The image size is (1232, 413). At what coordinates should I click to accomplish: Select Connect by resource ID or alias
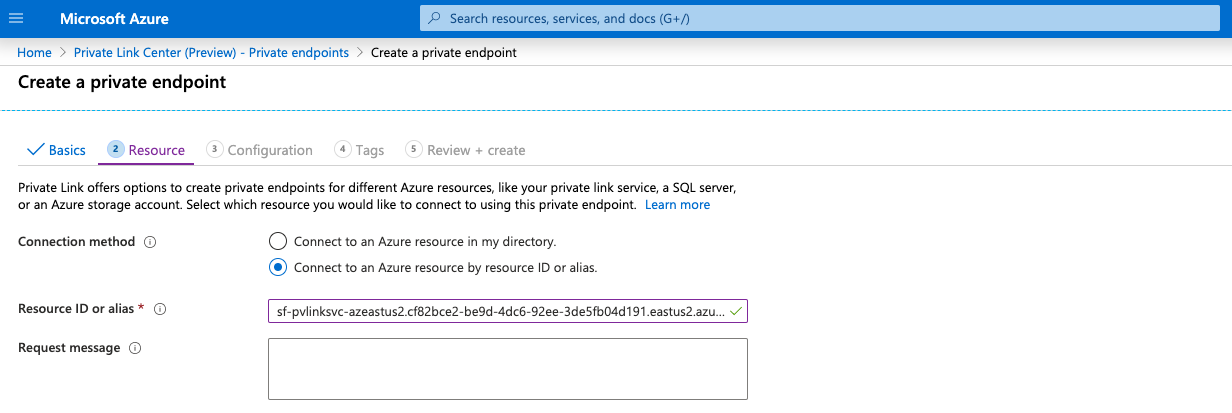coord(278,267)
